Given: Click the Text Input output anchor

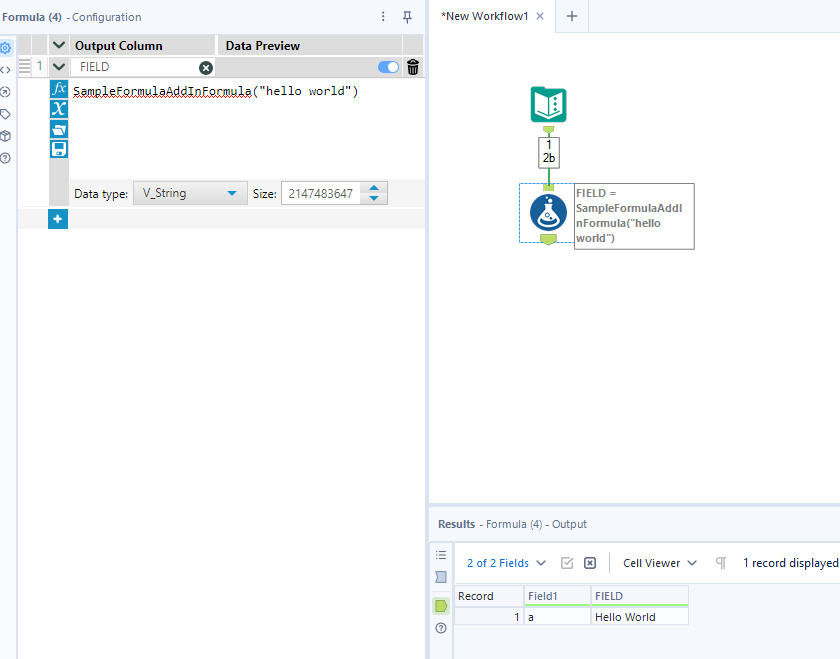Looking at the screenshot, I should pos(549,130).
